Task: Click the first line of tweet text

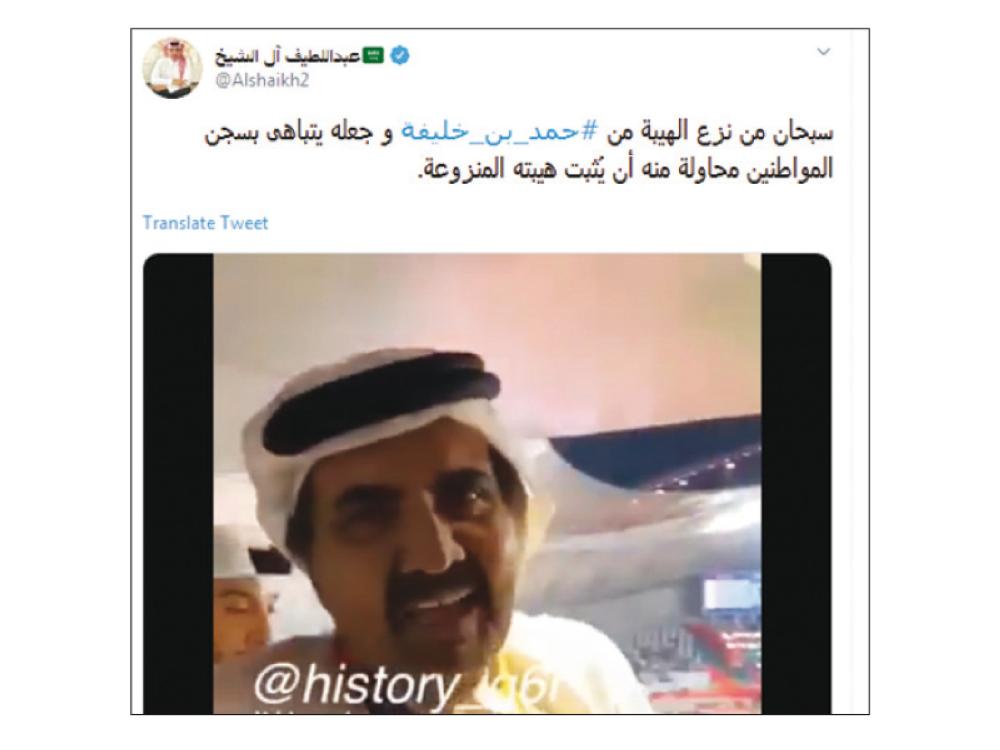Action: [518, 133]
